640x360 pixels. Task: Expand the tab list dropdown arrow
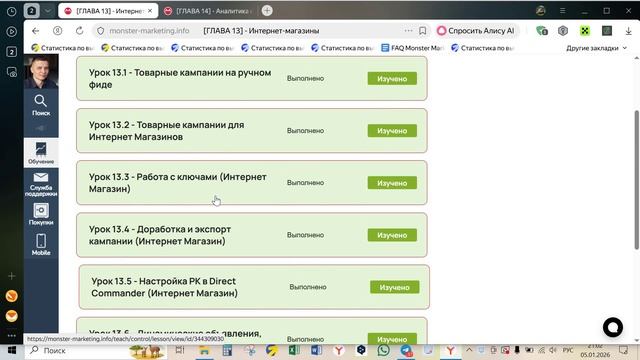pos(47,11)
